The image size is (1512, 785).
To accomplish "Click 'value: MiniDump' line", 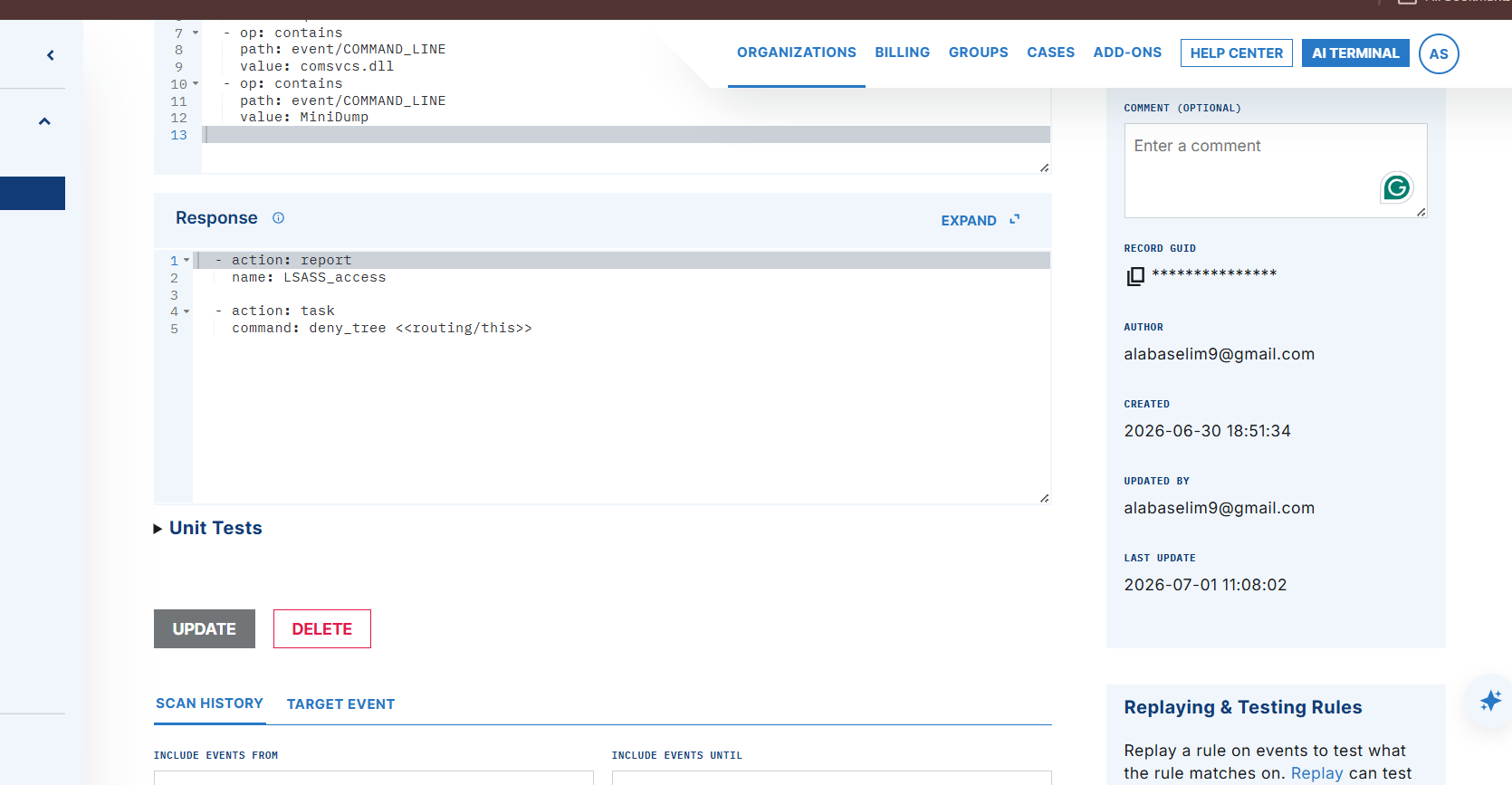I will pyautogui.click(x=304, y=117).
